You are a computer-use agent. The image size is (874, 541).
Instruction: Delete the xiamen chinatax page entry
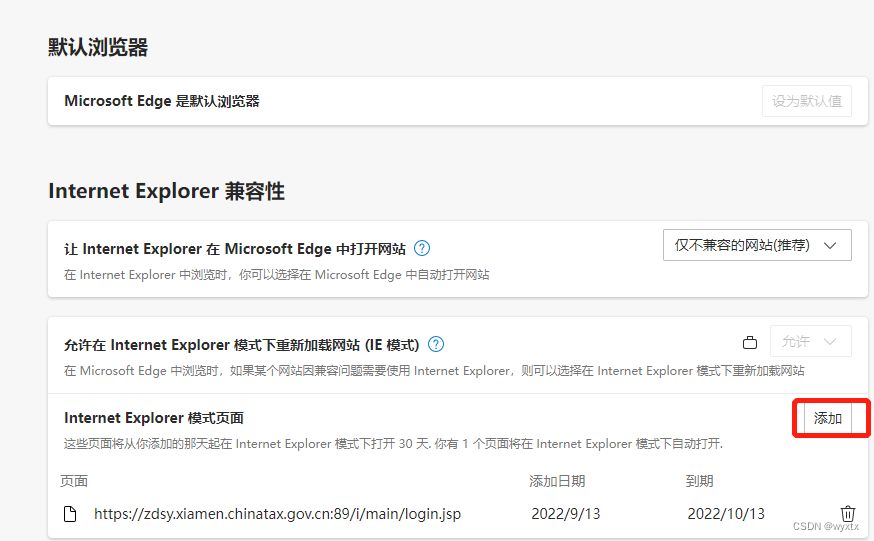point(847,513)
